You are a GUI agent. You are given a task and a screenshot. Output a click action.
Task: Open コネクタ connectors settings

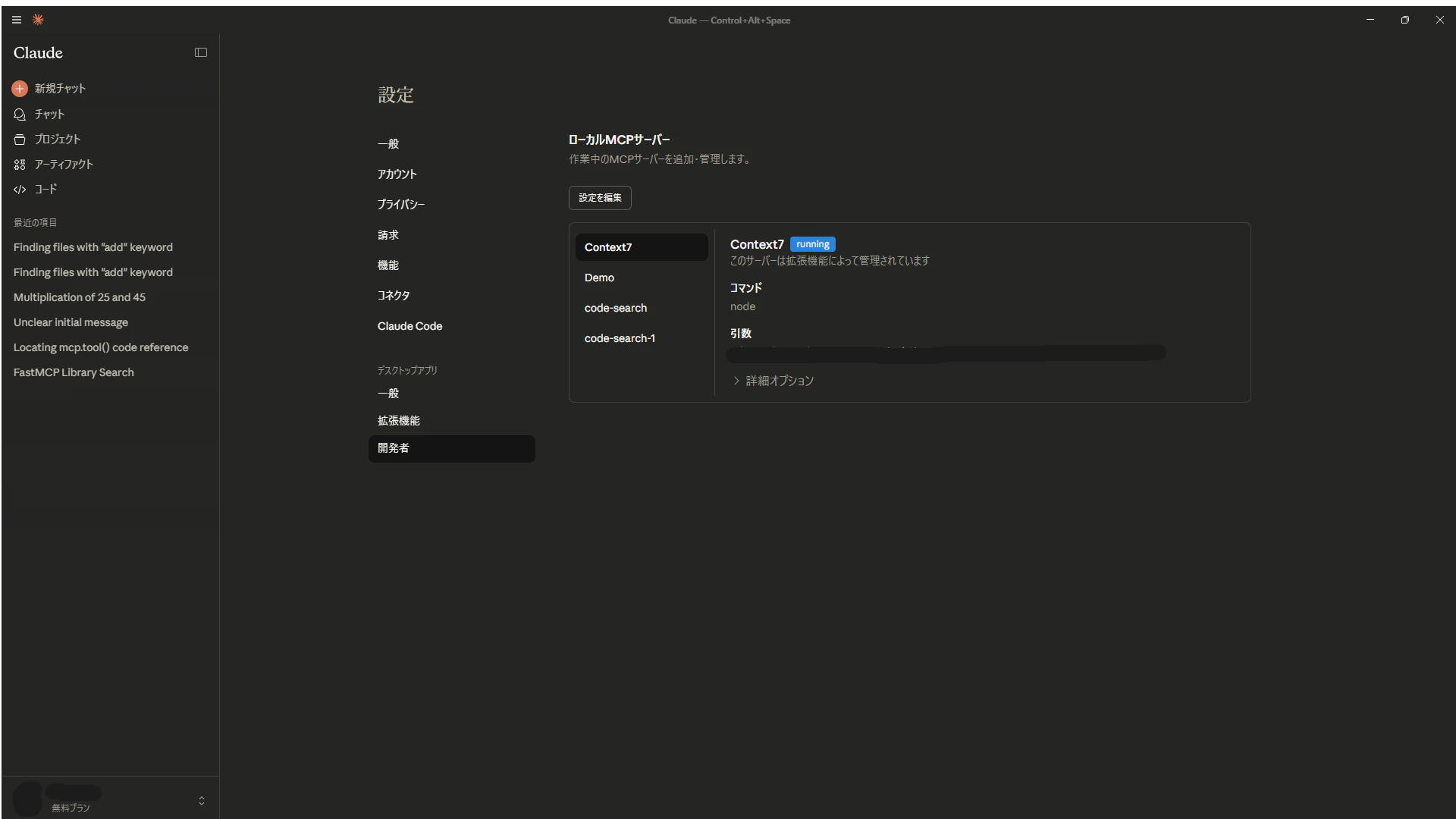[x=452, y=295]
